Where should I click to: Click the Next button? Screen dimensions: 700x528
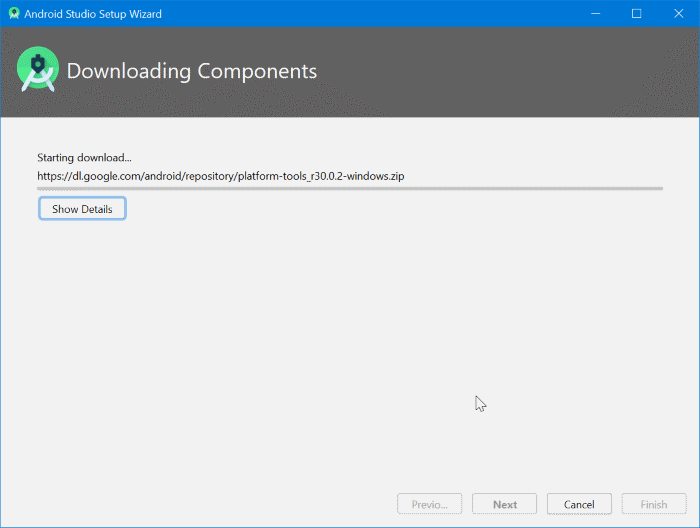point(504,504)
